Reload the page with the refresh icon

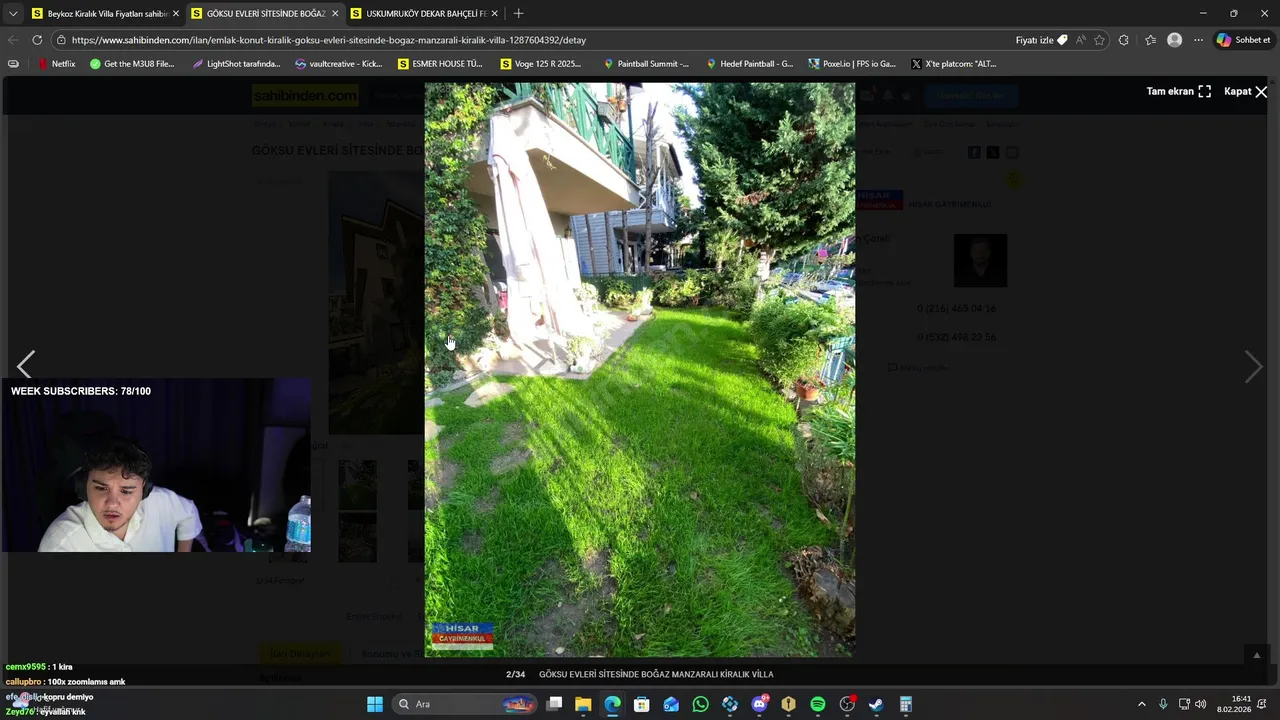tap(37, 40)
